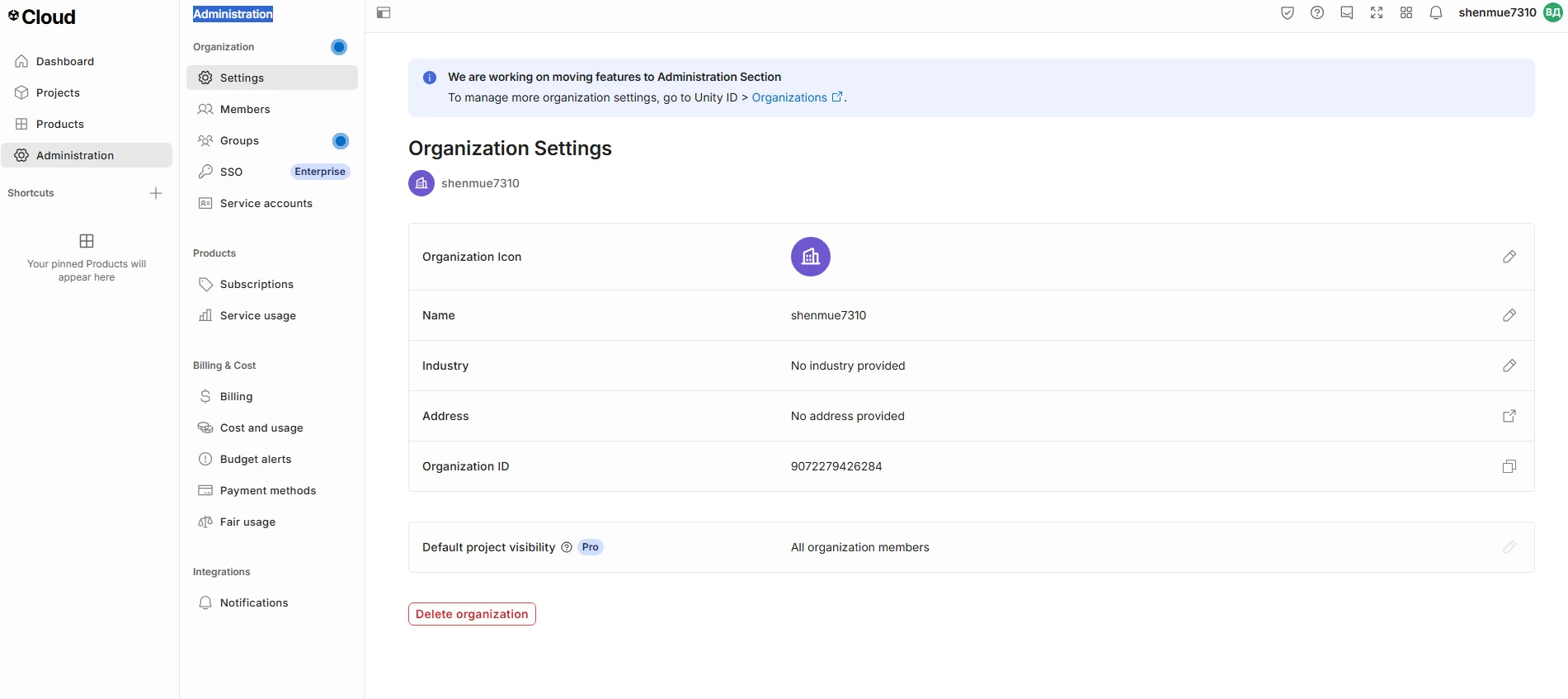Open the Groups page
This screenshot has height=699, width=1568.
(x=272, y=140)
